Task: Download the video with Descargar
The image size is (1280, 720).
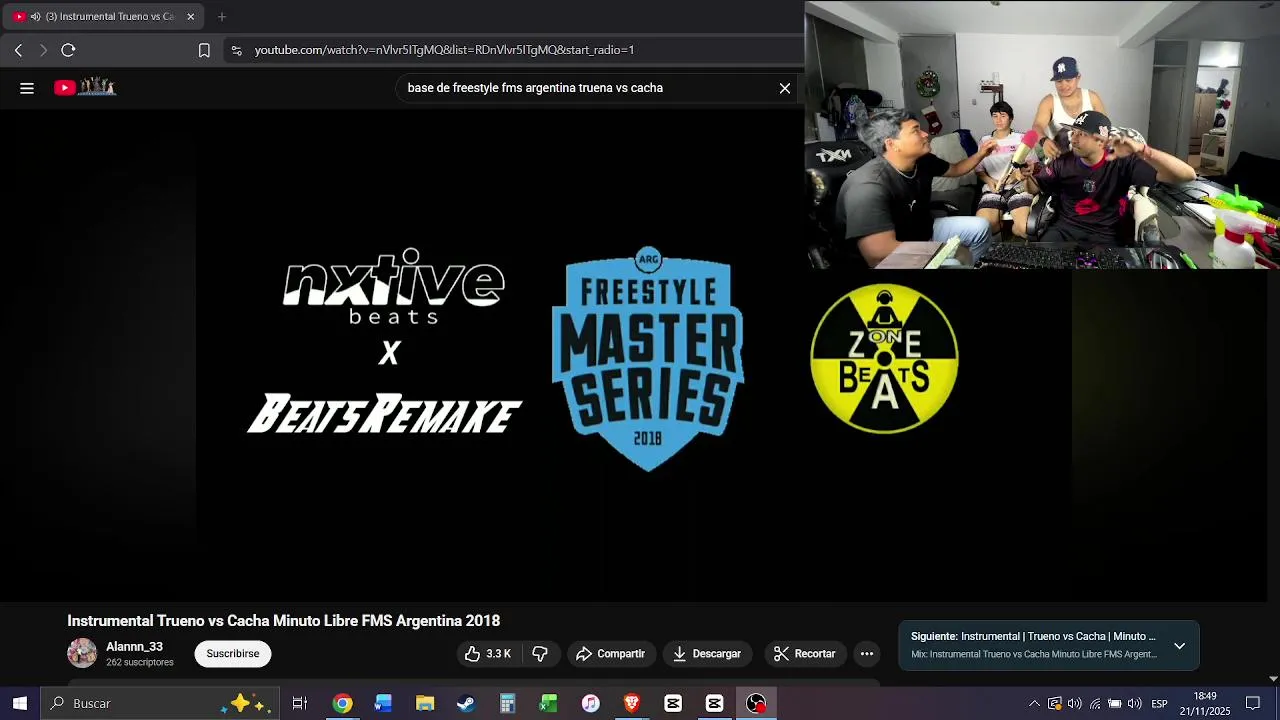Action: point(707,654)
